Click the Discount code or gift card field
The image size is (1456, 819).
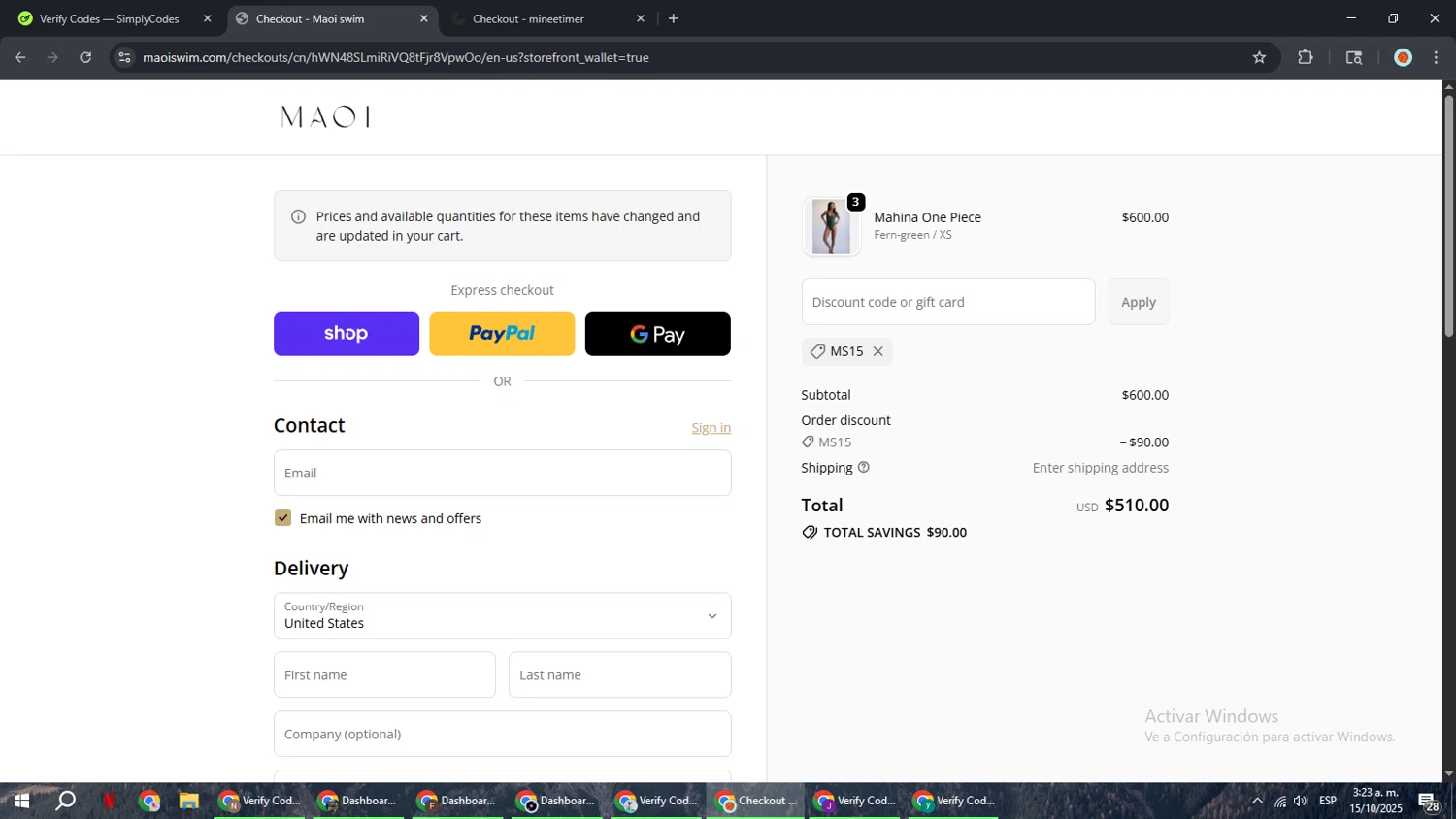coord(948,302)
